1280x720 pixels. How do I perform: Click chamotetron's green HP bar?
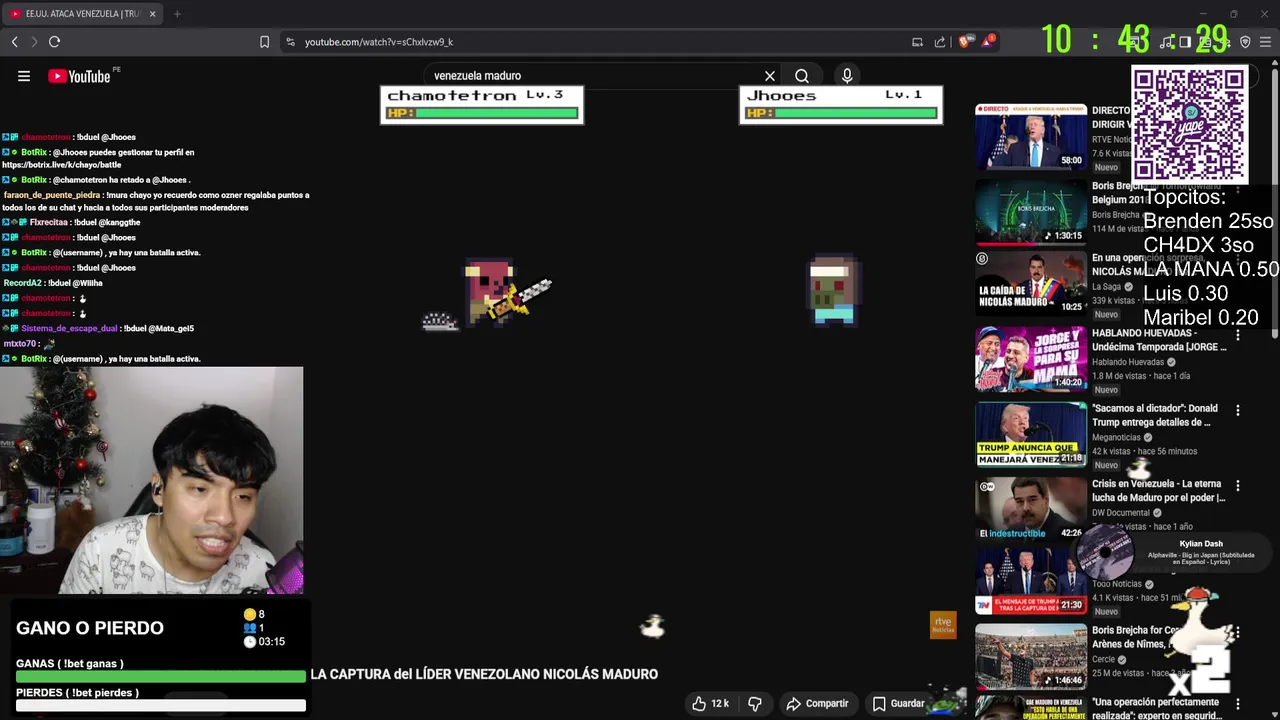tap(497, 113)
